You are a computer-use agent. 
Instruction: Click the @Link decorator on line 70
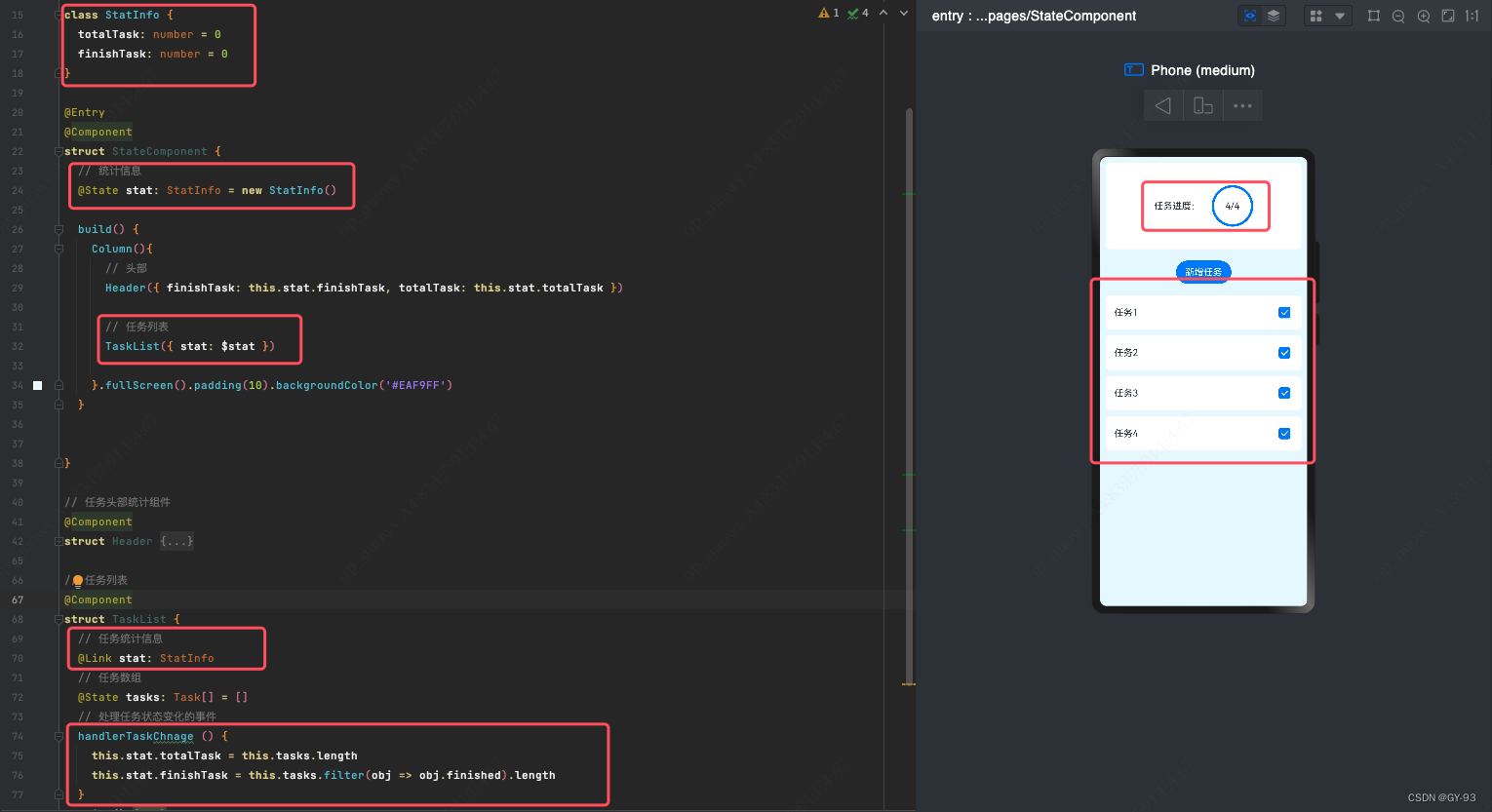click(x=95, y=658)
